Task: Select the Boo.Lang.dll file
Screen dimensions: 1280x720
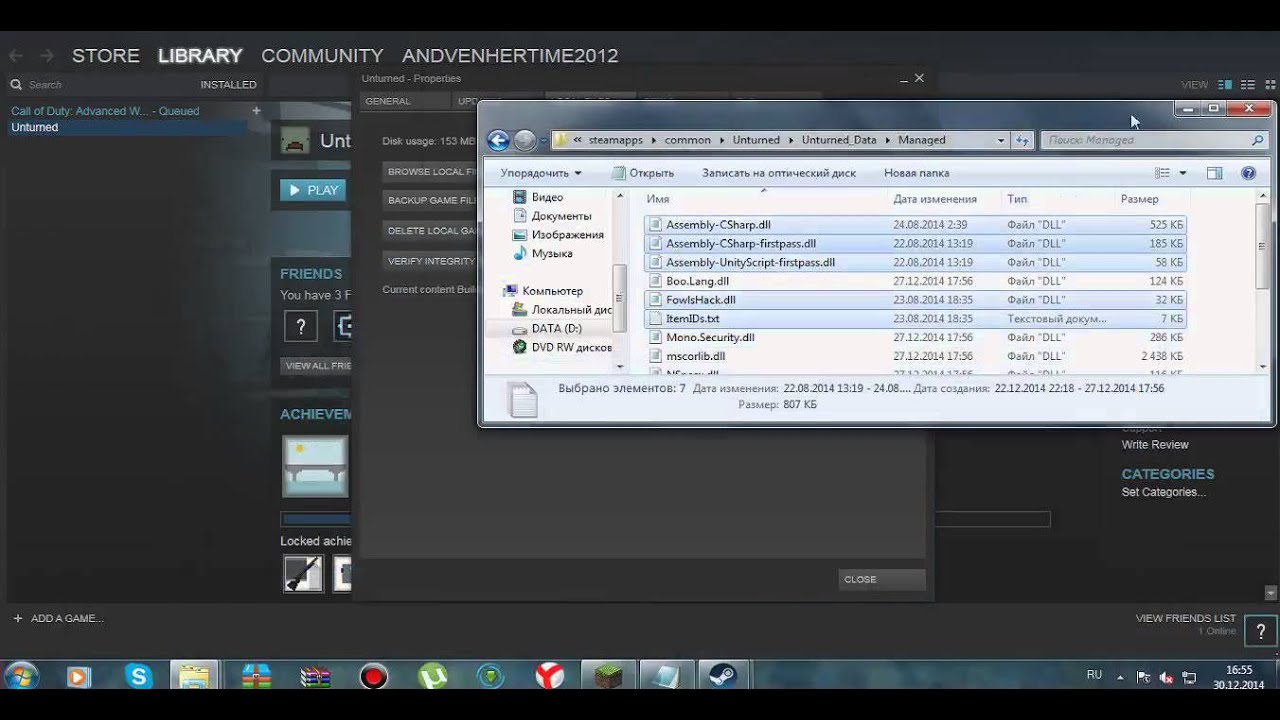Action: 915,281
